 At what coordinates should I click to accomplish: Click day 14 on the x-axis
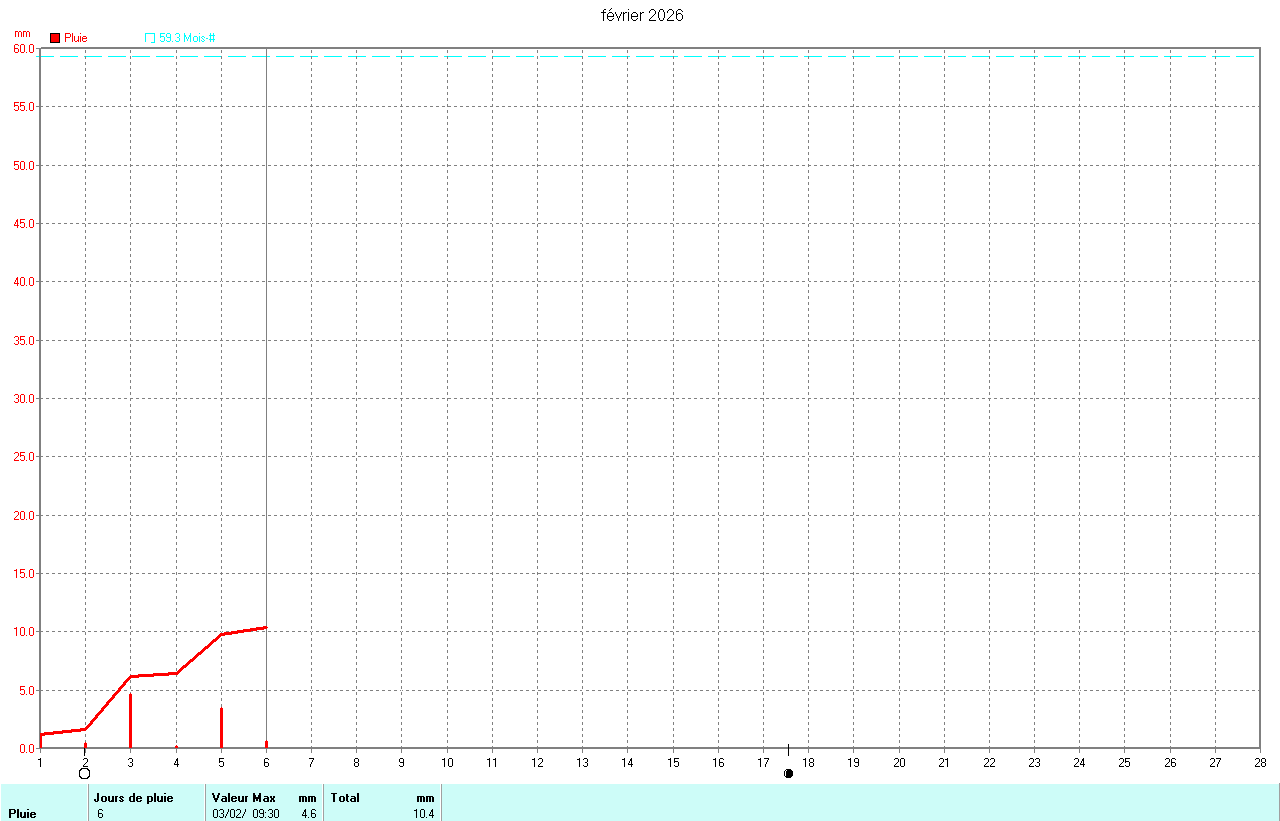(x=627, y=762)
